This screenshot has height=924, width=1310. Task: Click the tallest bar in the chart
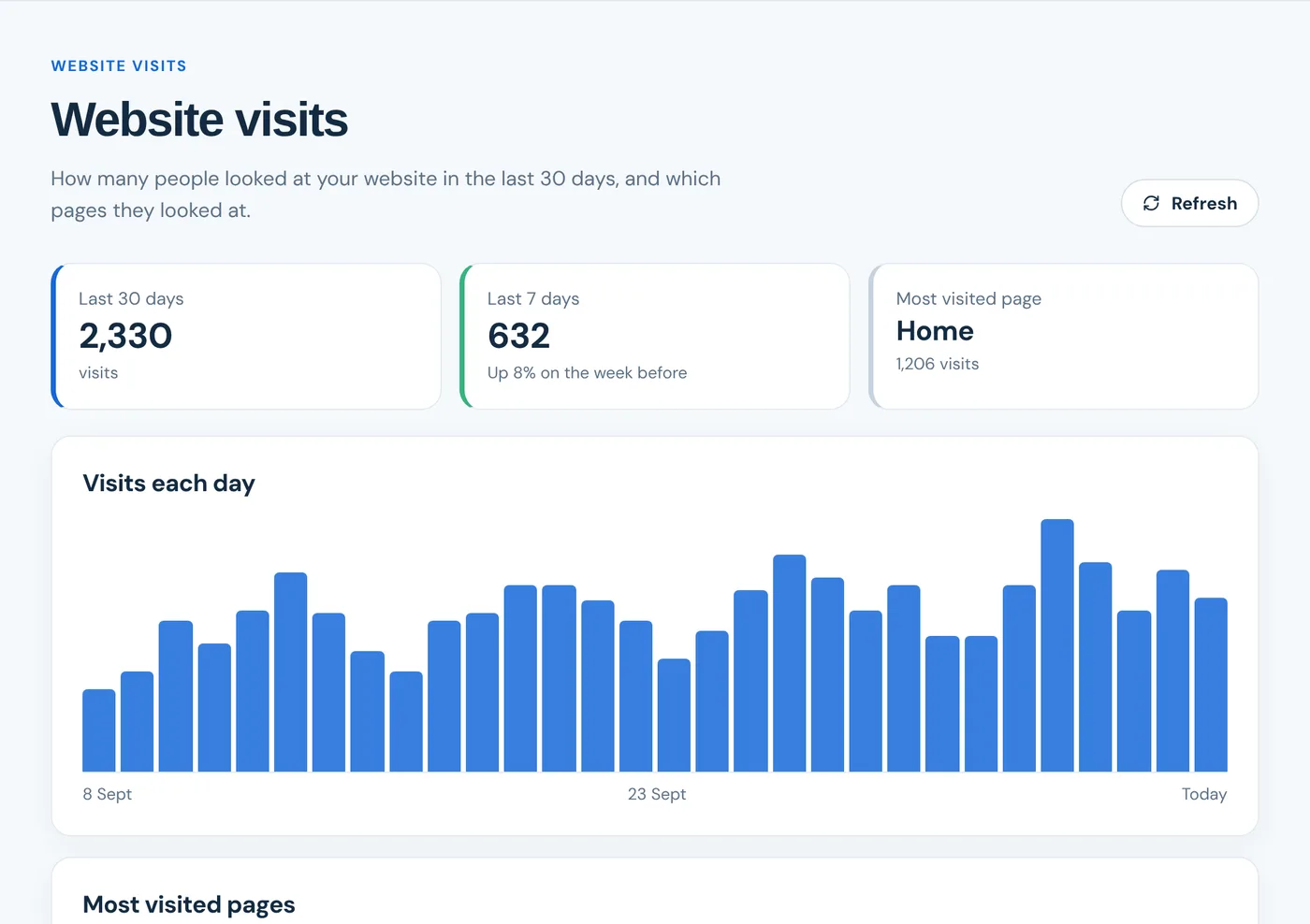point(1057,645)
